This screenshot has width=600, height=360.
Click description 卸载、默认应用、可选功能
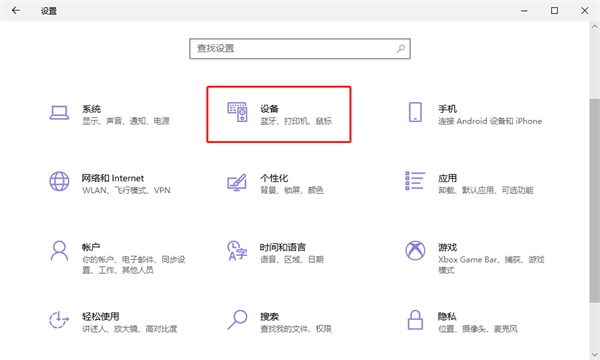[x=486, y=191]
